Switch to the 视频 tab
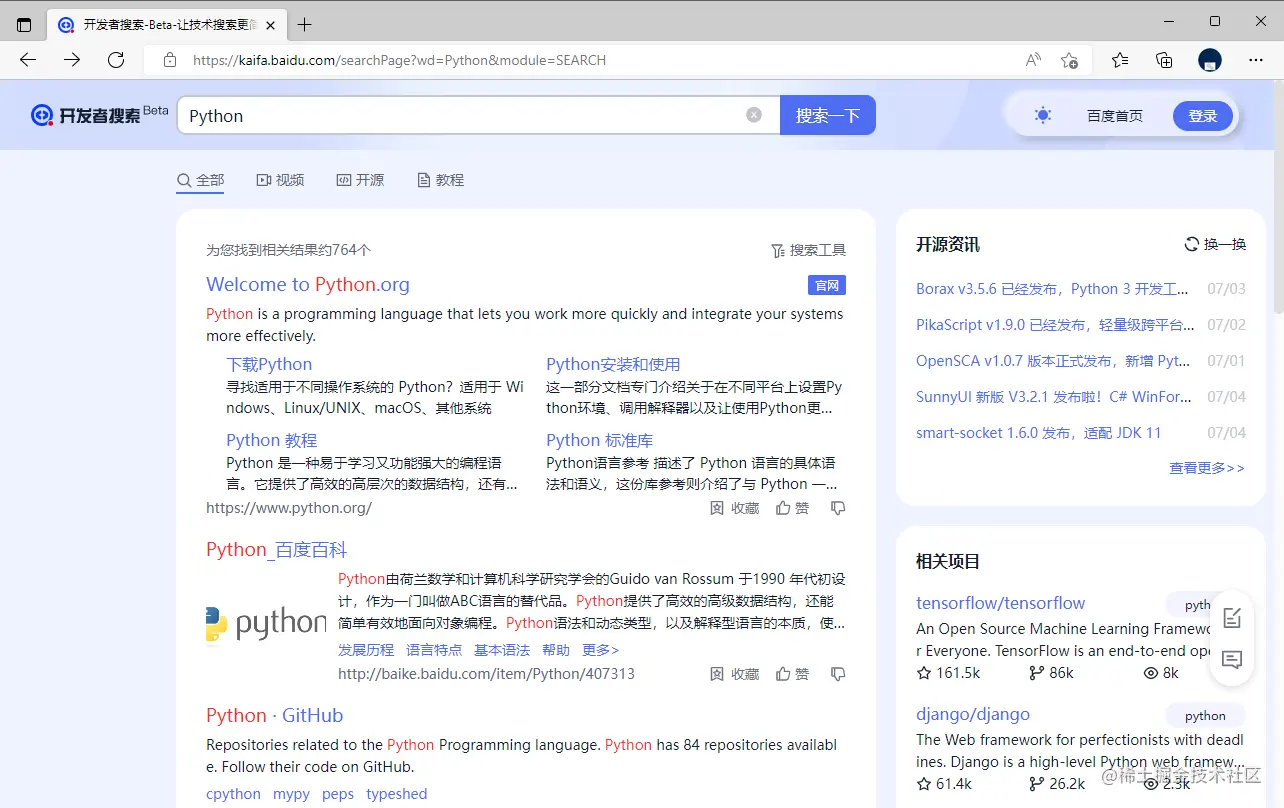 click(x=280, y=180)
